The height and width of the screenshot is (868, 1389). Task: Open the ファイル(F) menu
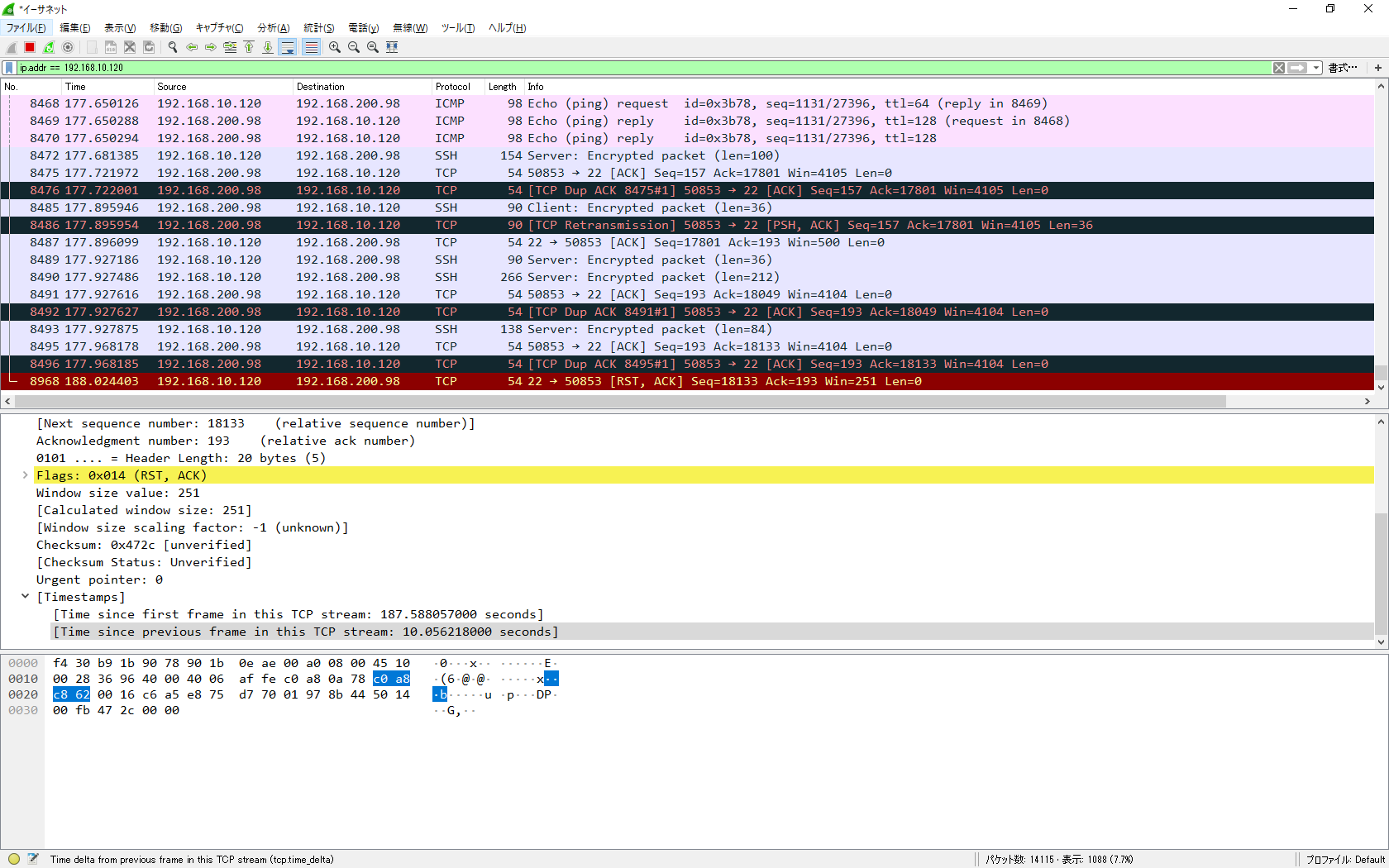(26, 28)
